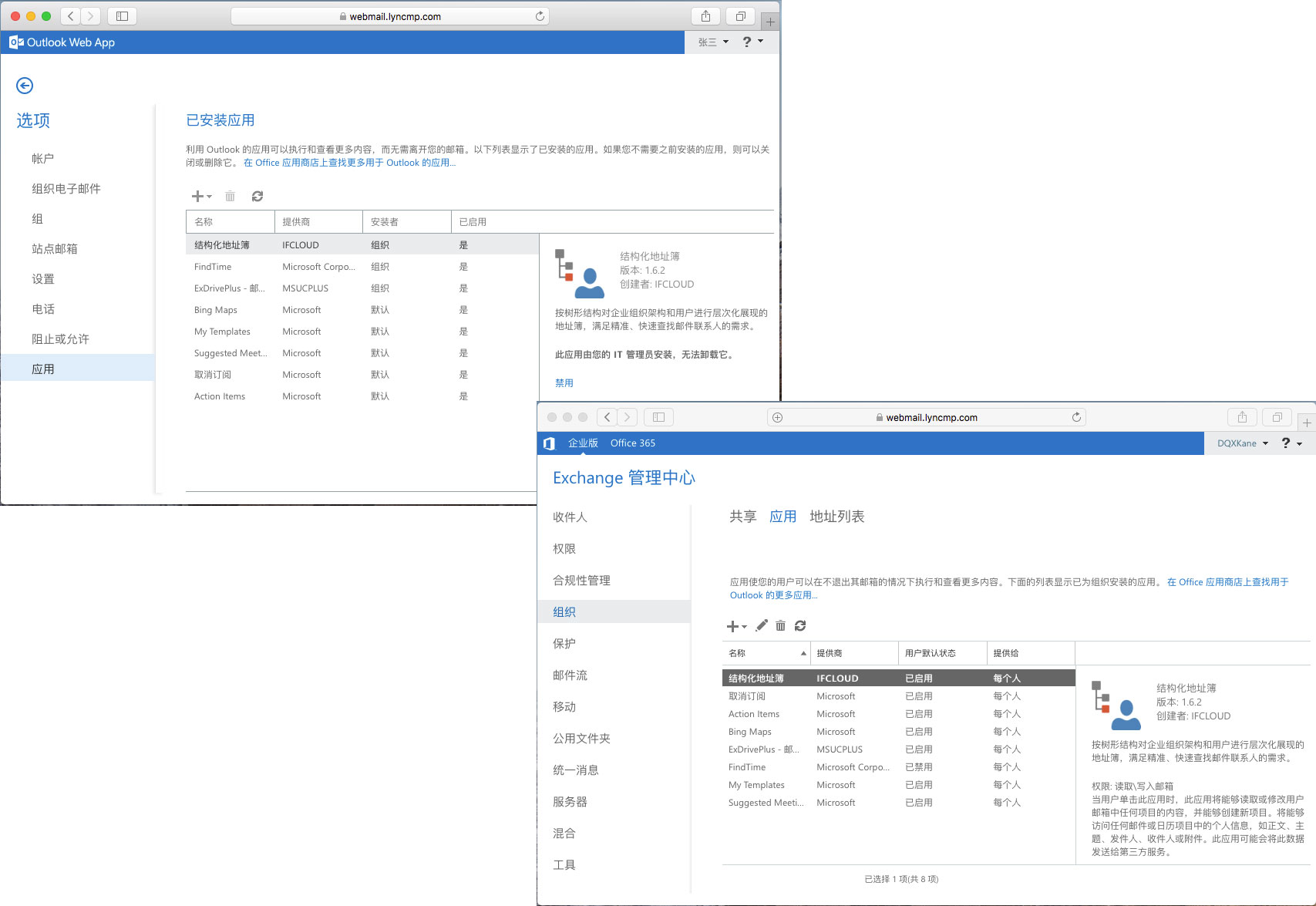Click the 禁用 link for 结构化地址簿
Image resolution: width=1316 pixels, height=906 pixels.
[x=564, y=382]
